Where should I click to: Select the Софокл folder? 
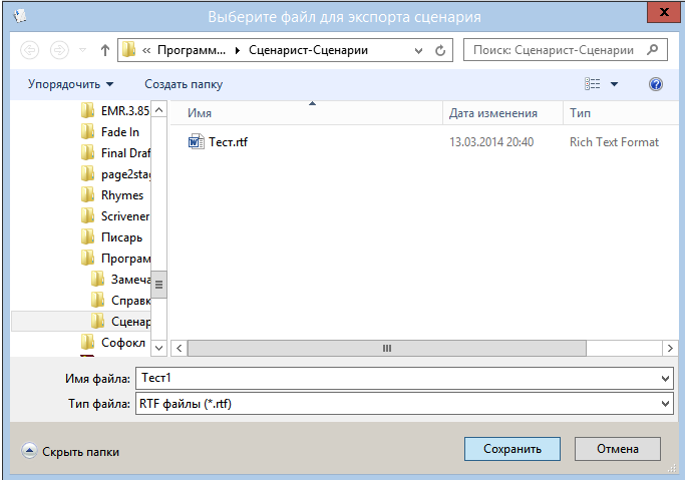tap(113, 342)
